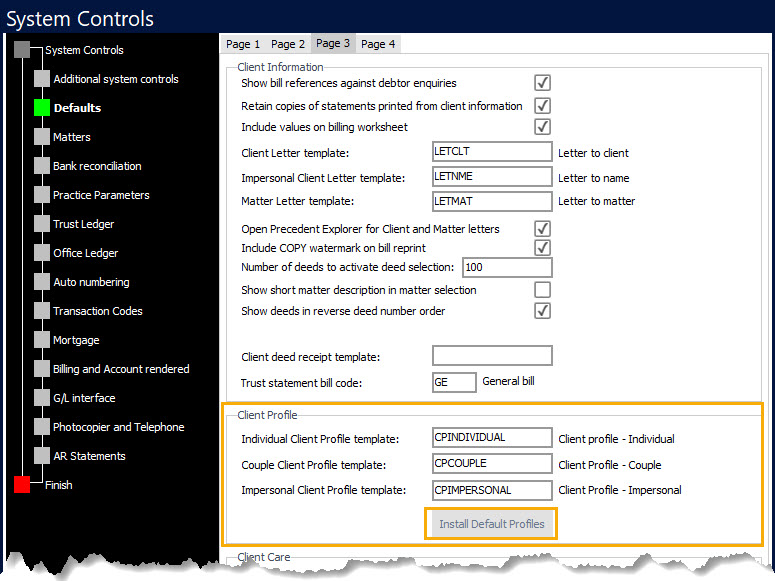This screenshot has width=775, height=581.
Task: Click the Client Letter template field
Action: [492, 151]
